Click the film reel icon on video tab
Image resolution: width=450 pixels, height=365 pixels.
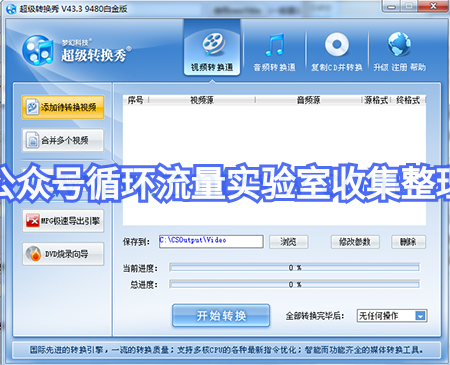[213, 44]
